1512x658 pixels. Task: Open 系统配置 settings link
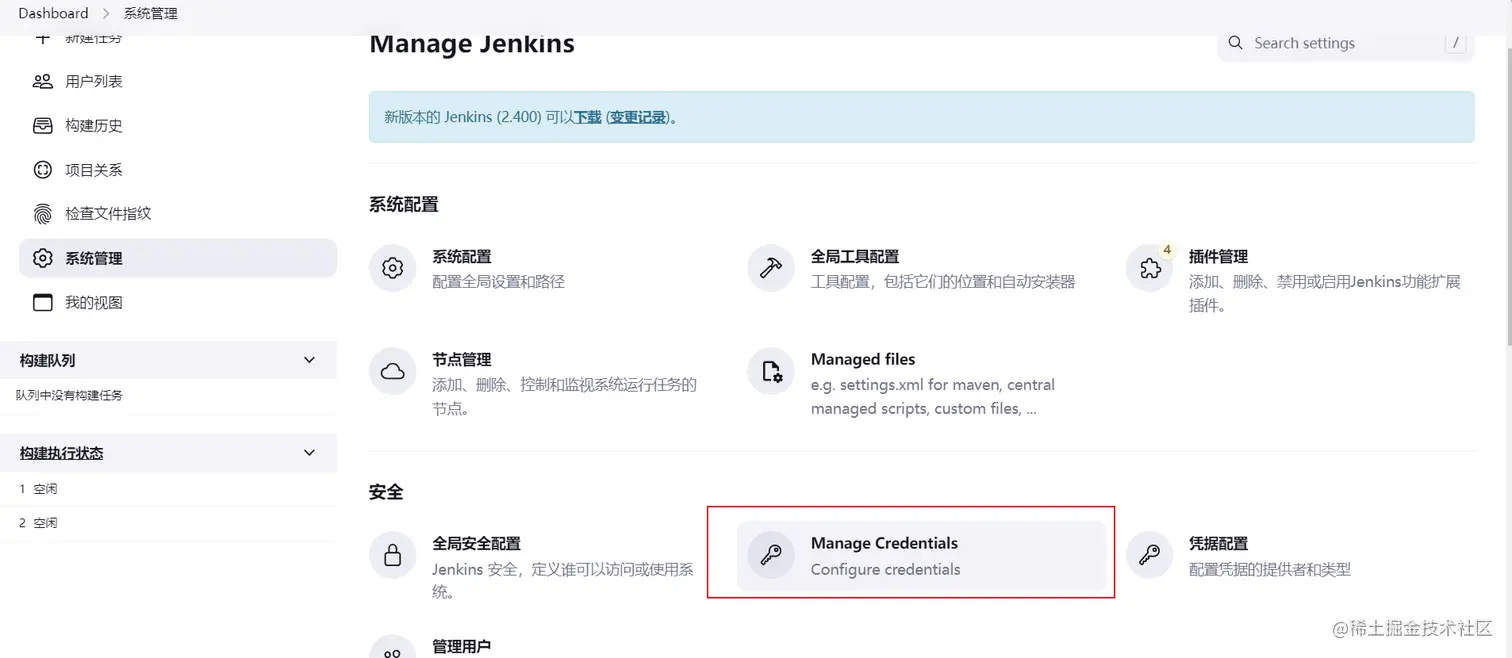461,257
